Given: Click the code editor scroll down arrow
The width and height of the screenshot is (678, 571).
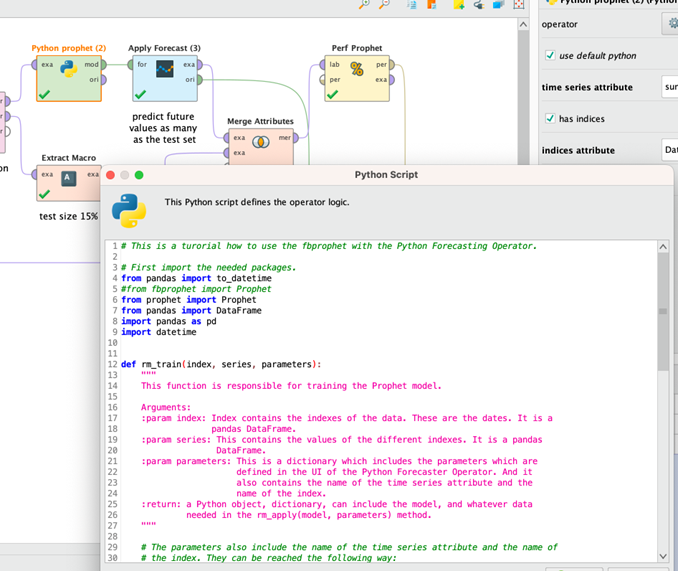Looking at the screenshot, I should click(x=663, y=556).
